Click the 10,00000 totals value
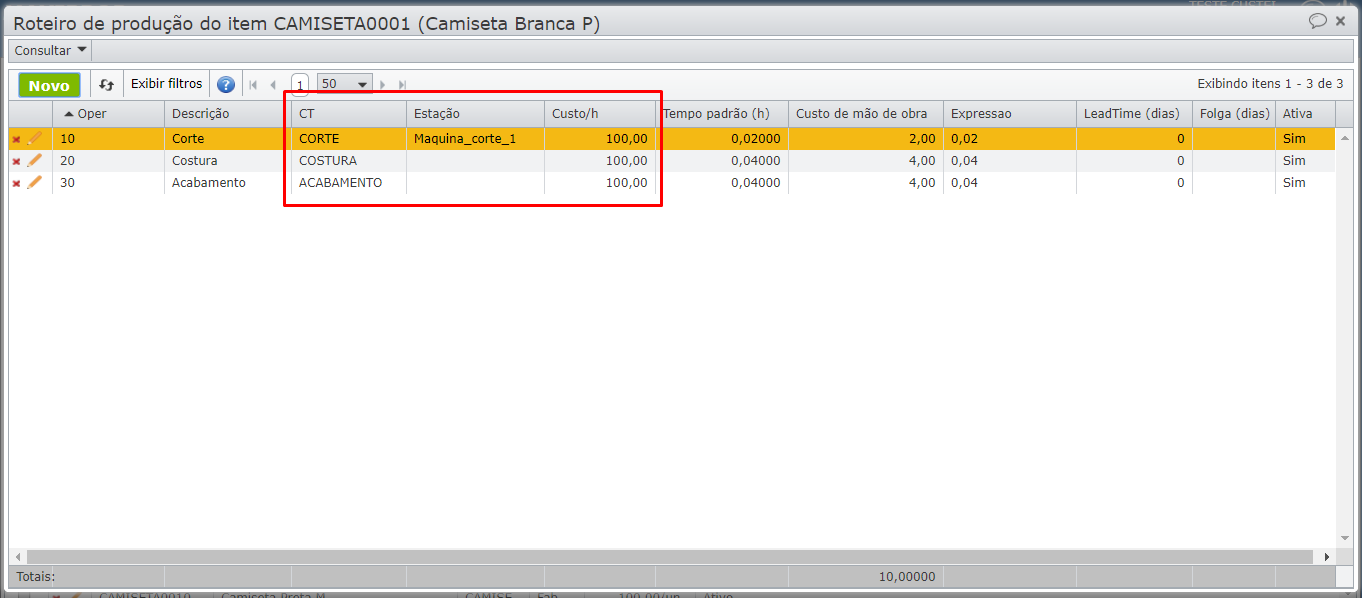The image size is (1362, 598). click(x=907, y=577)
